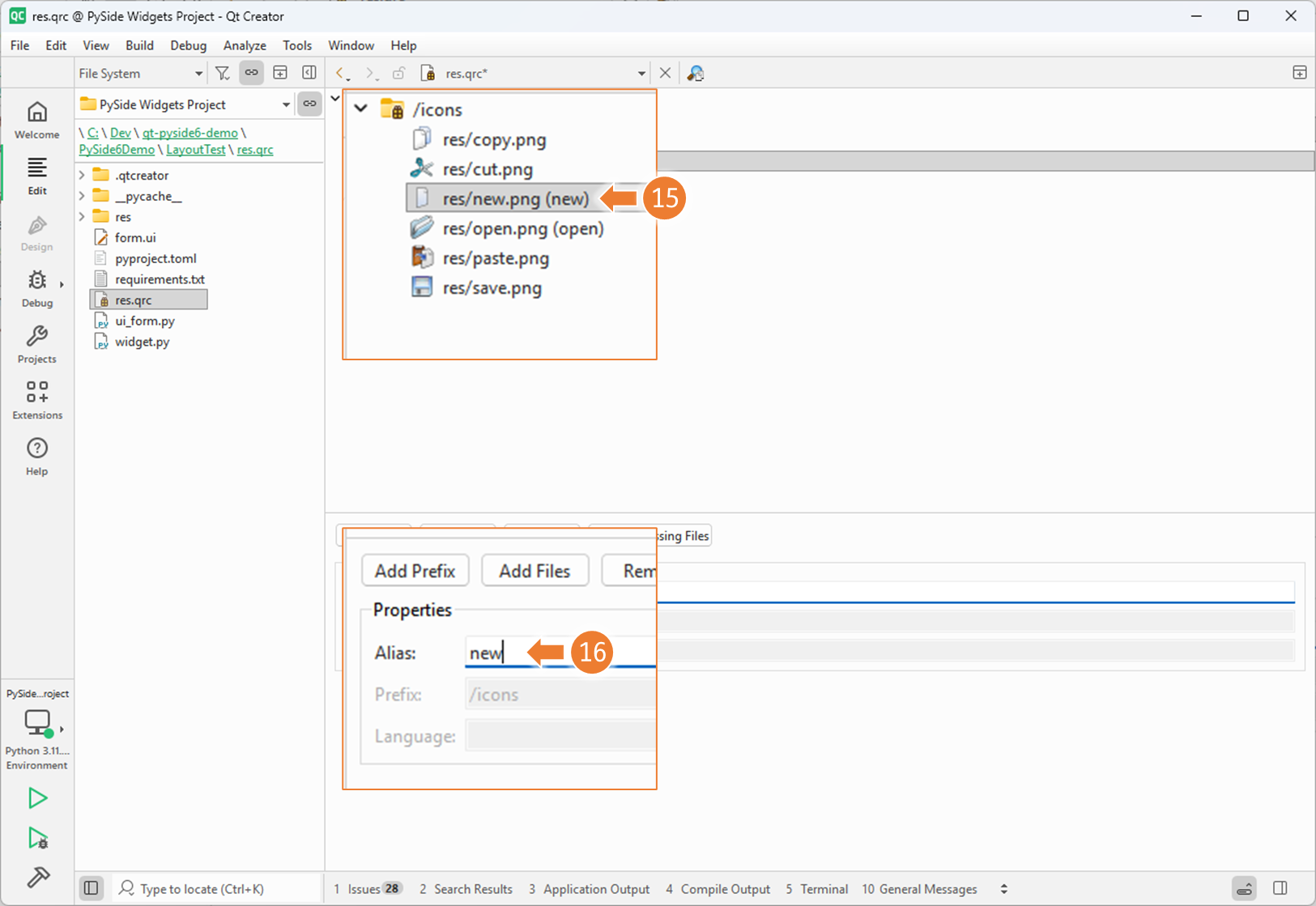Image resolution: width=1316 pixels, height=906 pixels.
Task: Expand the .qtcreator folder
Action: coord(82,175)
